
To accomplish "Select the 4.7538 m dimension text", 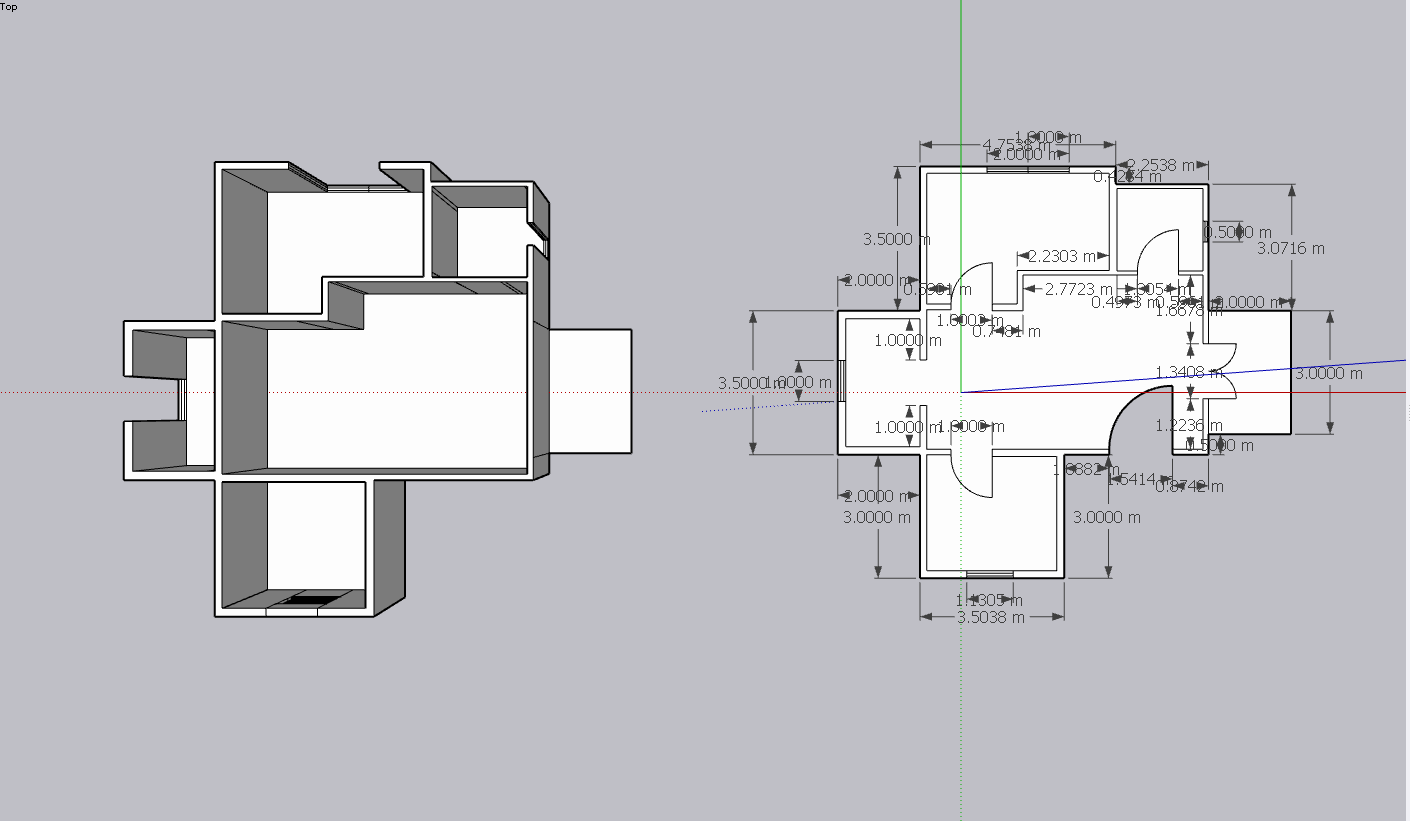I will [1017, 146].
